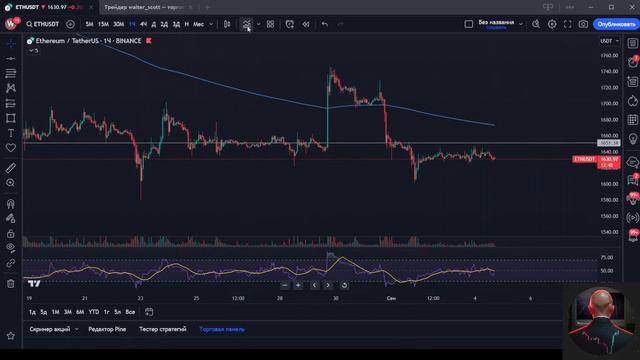Image resolution: width=640 pixels, height=360 pixels.
Task: Expand the indicator favorites dropdown arrow
Action: tap(258, 24)
